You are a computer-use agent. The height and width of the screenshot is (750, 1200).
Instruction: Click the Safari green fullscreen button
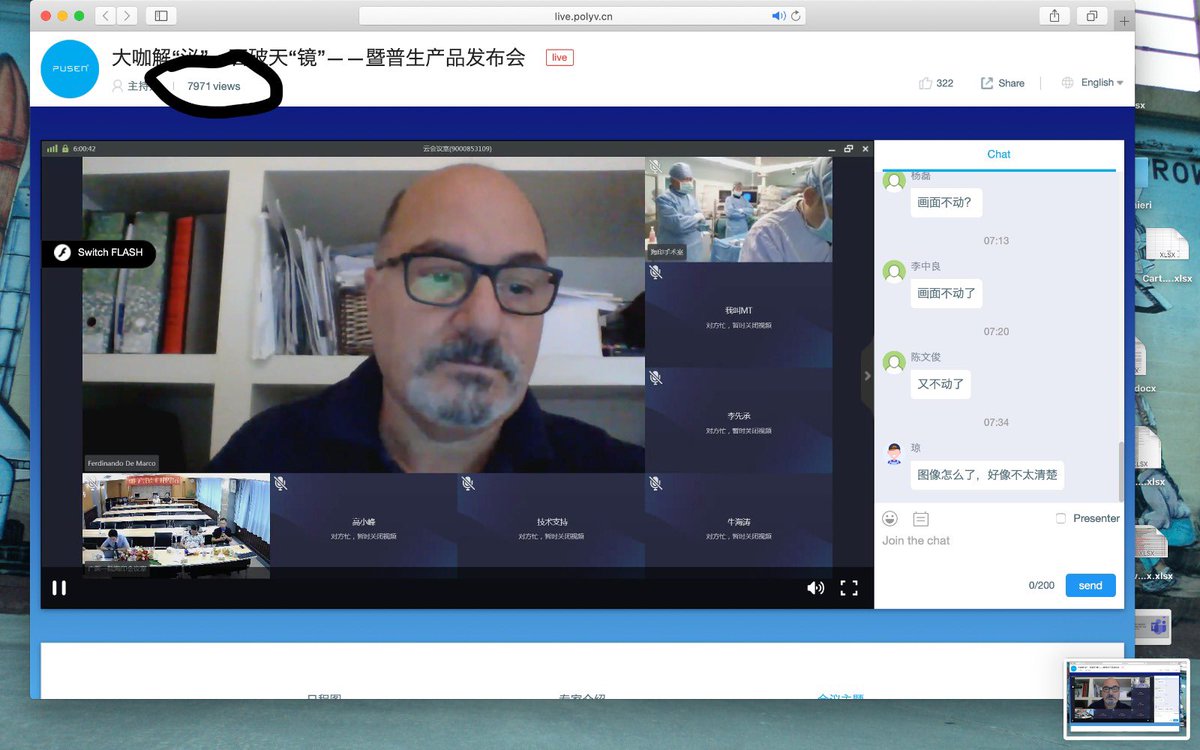pos(80,16)
